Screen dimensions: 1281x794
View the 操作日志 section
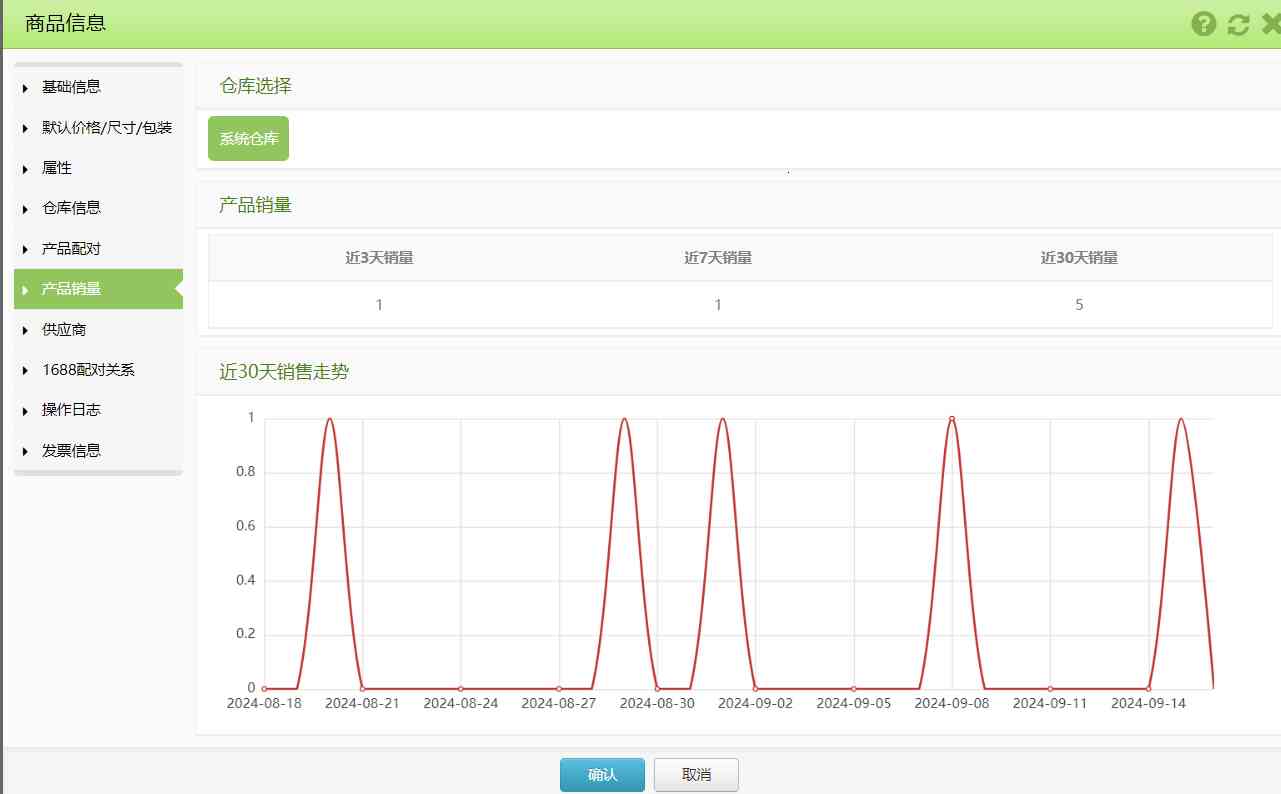click(x=71, y=410)
